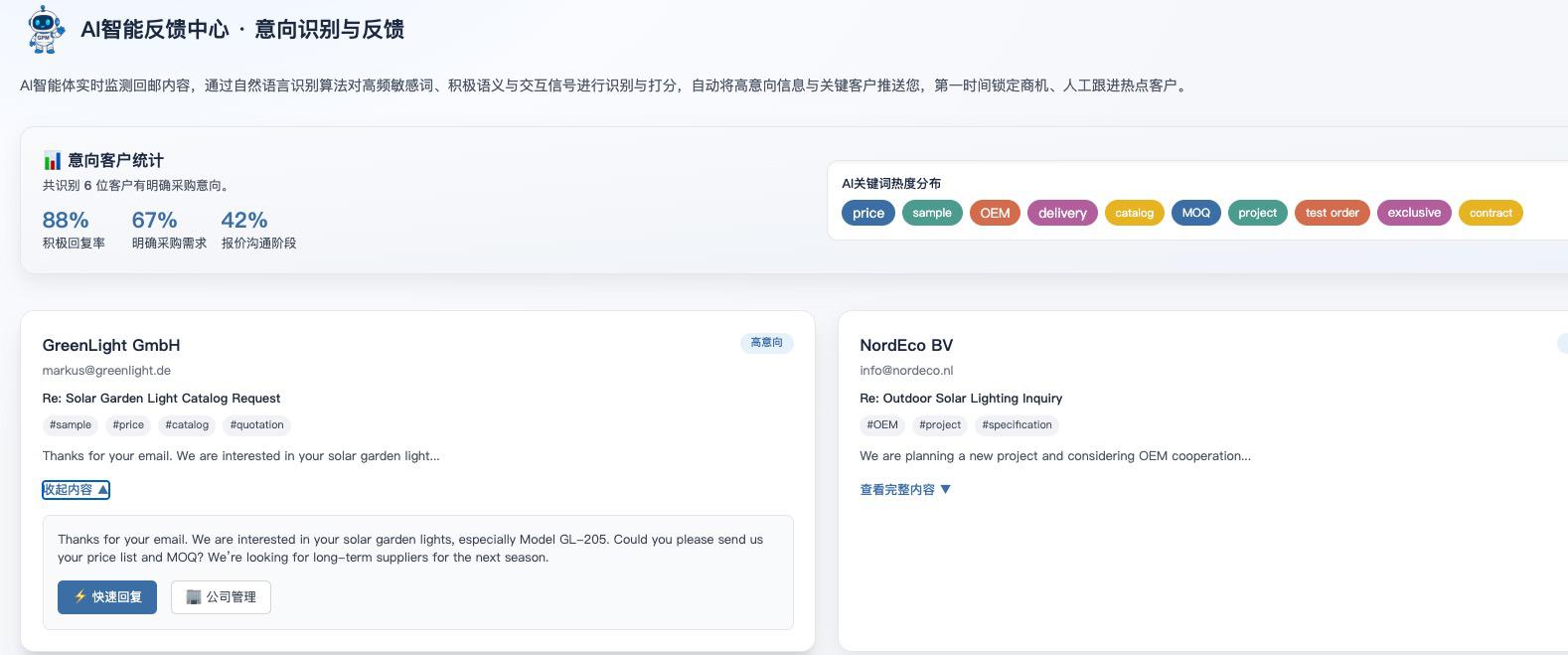The image size is (1568, 655).
Task: Open the markus@greenlight.de email address
Action: pos(106,371)
